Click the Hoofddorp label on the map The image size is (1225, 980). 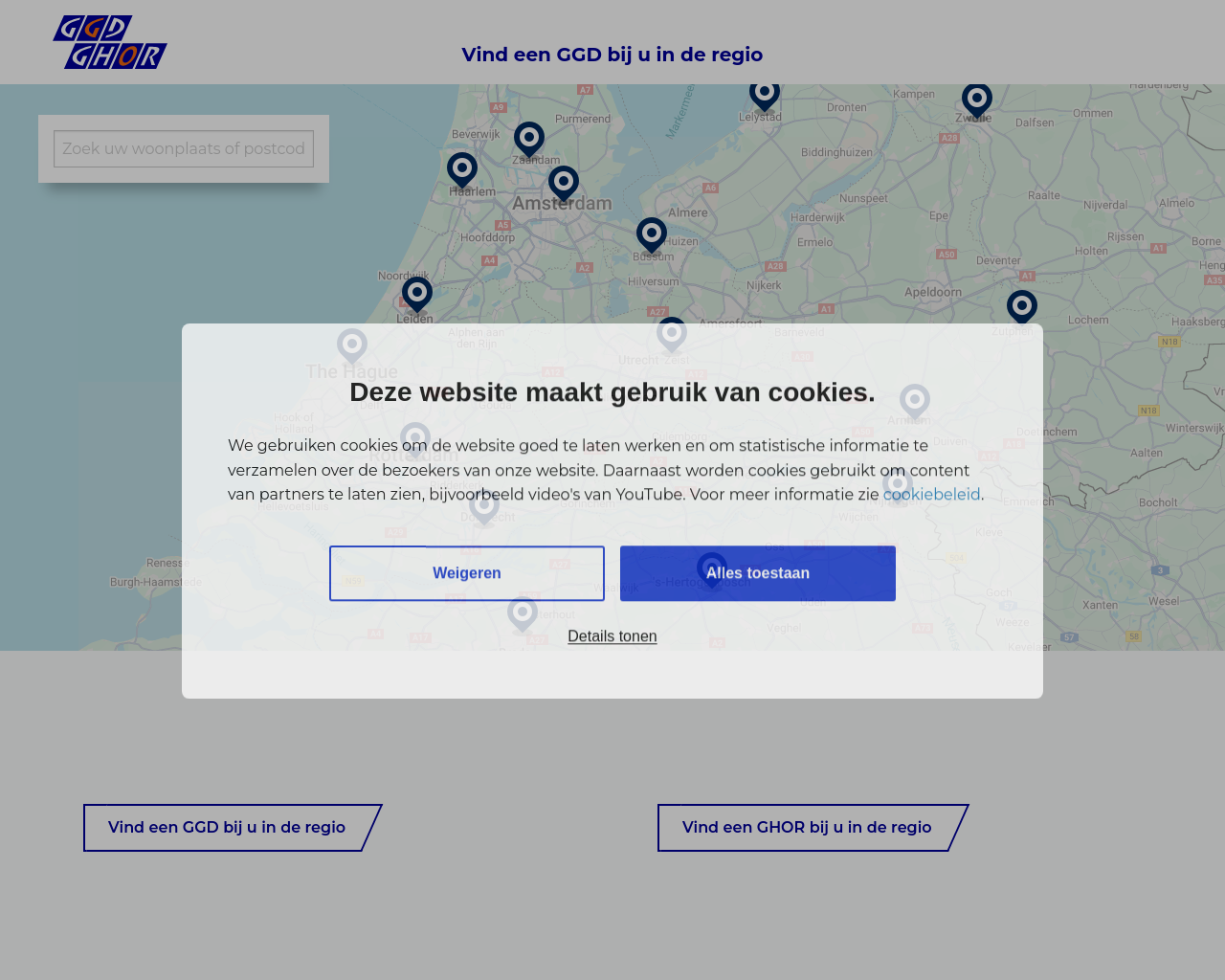coord(487,237)
